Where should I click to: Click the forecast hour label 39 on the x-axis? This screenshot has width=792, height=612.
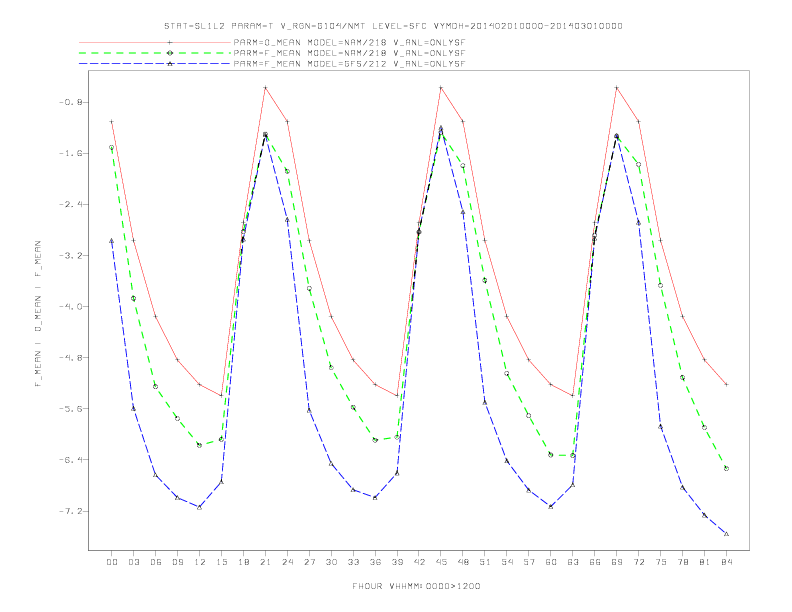tap(397, 562)
